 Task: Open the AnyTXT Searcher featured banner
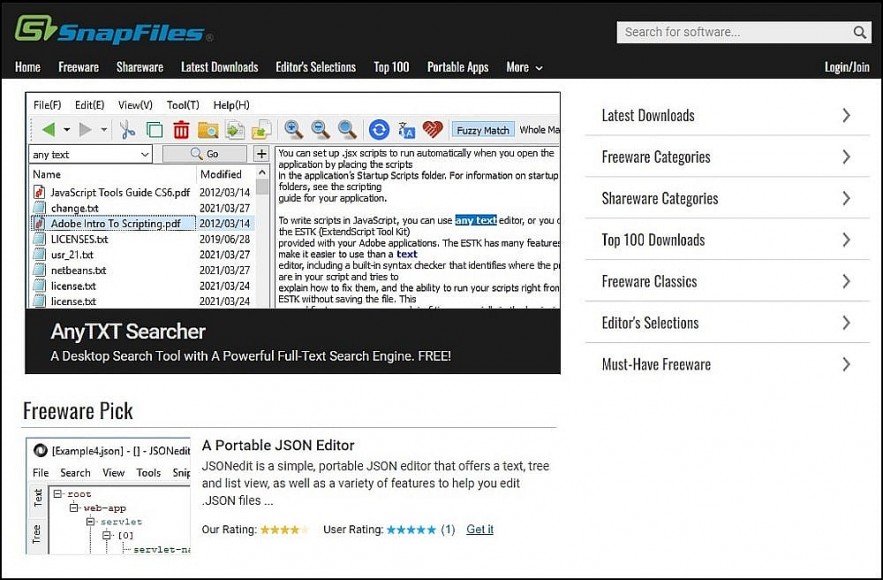point(292,232)
